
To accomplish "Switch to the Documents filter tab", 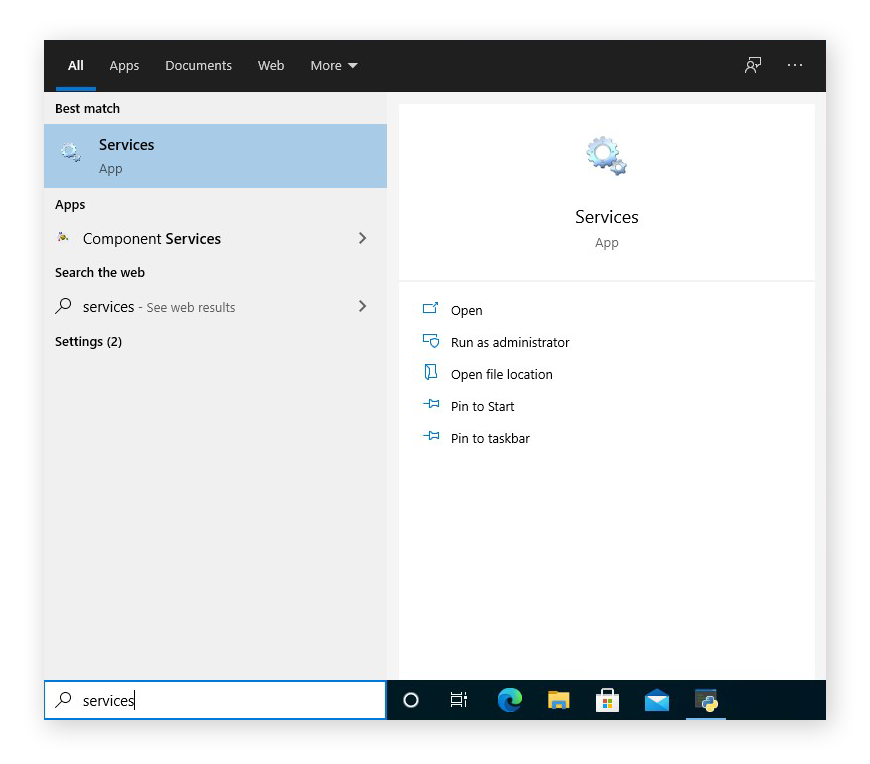I will (198, 66).
